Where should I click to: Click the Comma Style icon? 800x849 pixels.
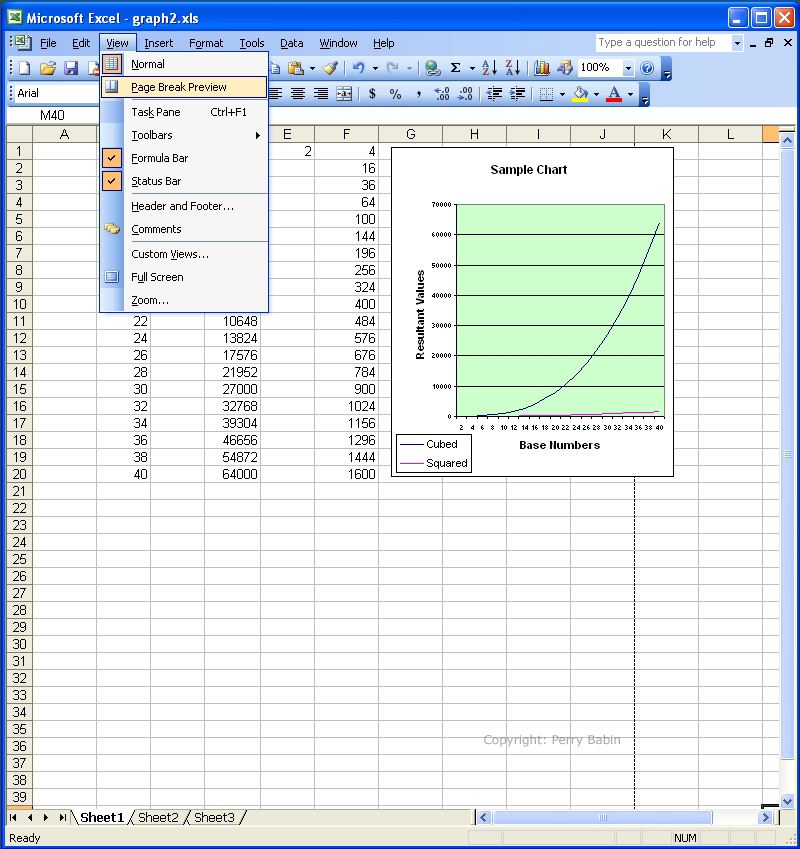click(418, 94)
